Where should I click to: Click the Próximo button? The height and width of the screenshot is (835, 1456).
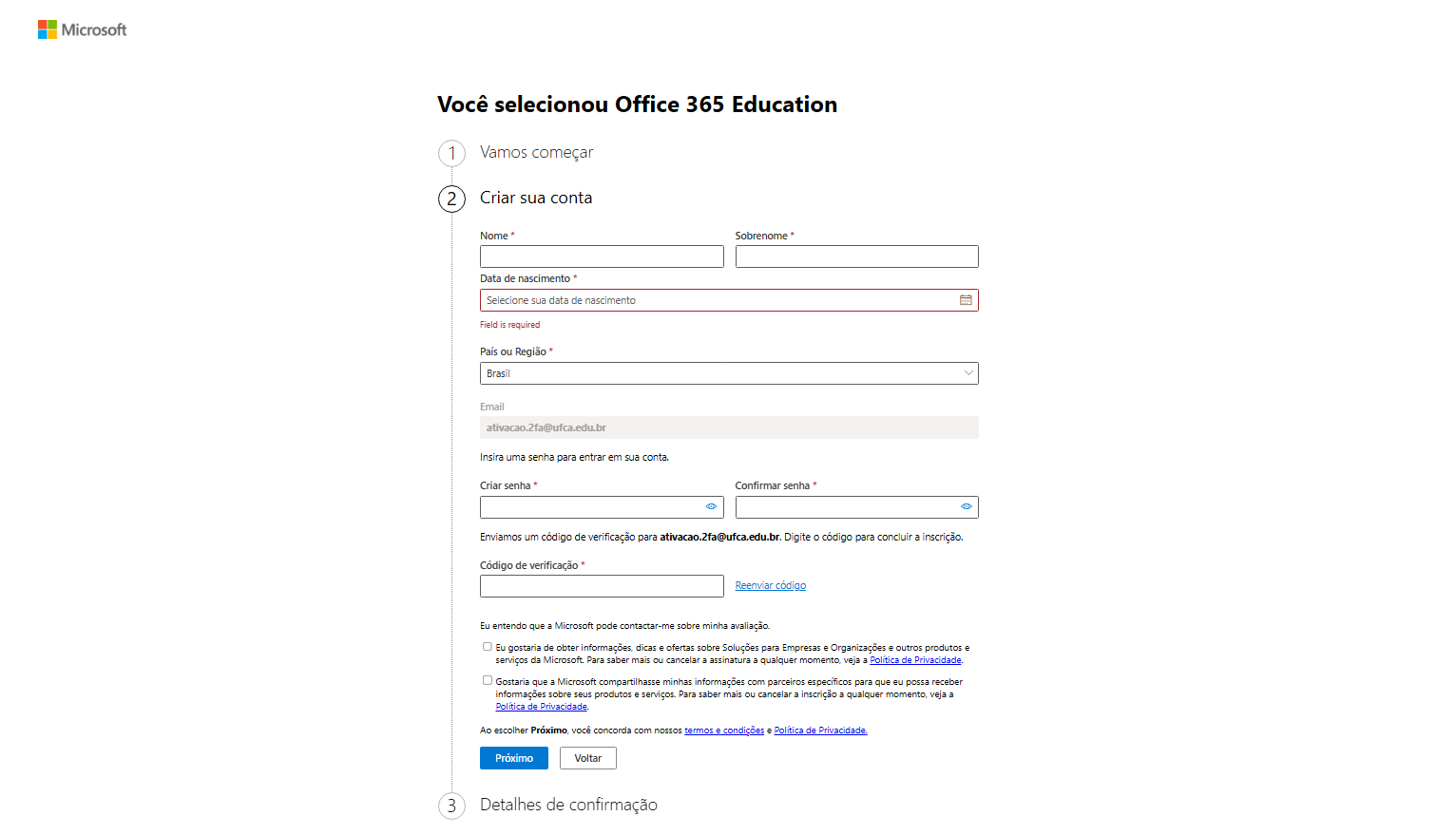pos(513,758)
